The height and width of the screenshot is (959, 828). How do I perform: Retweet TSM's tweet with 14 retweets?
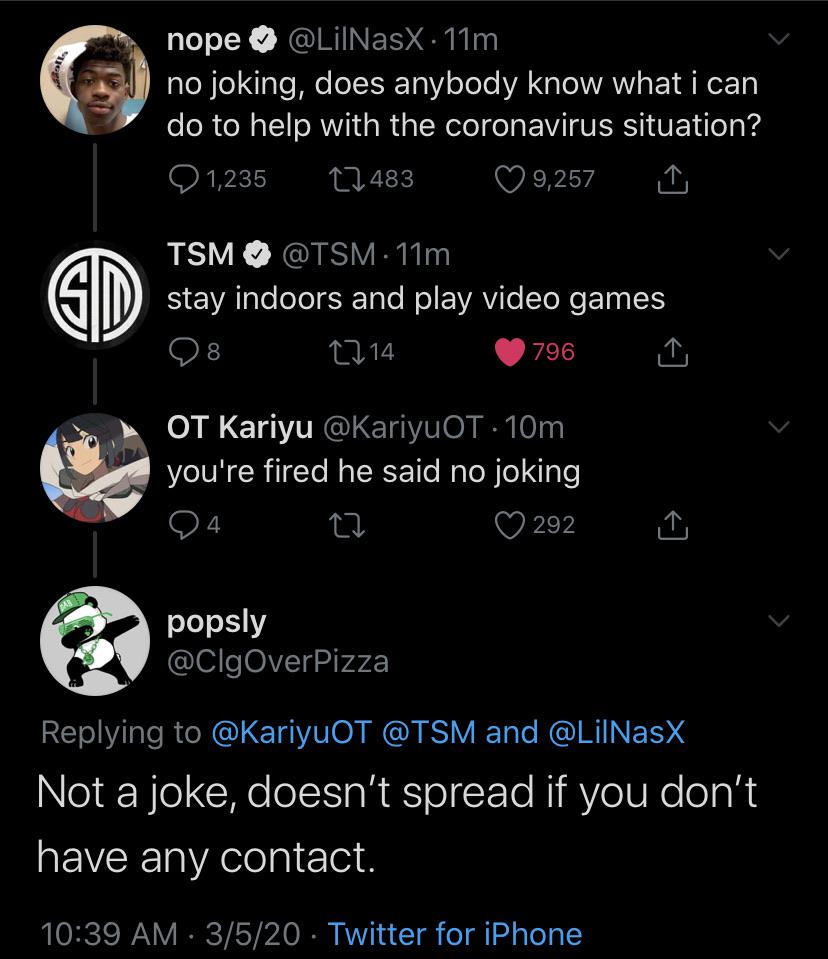coord(345,351)
